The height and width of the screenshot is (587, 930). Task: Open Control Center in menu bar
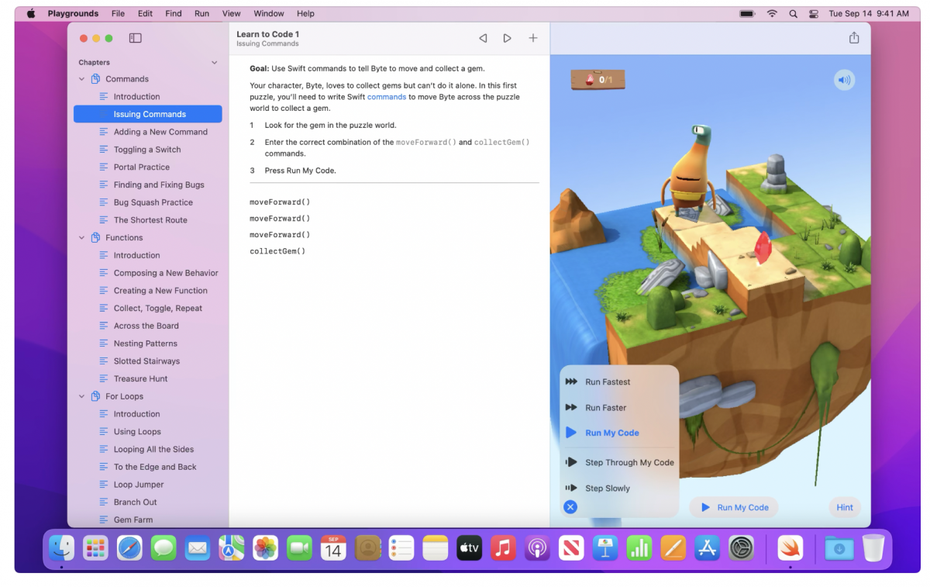pyautogui.click(x=814, y=14)
